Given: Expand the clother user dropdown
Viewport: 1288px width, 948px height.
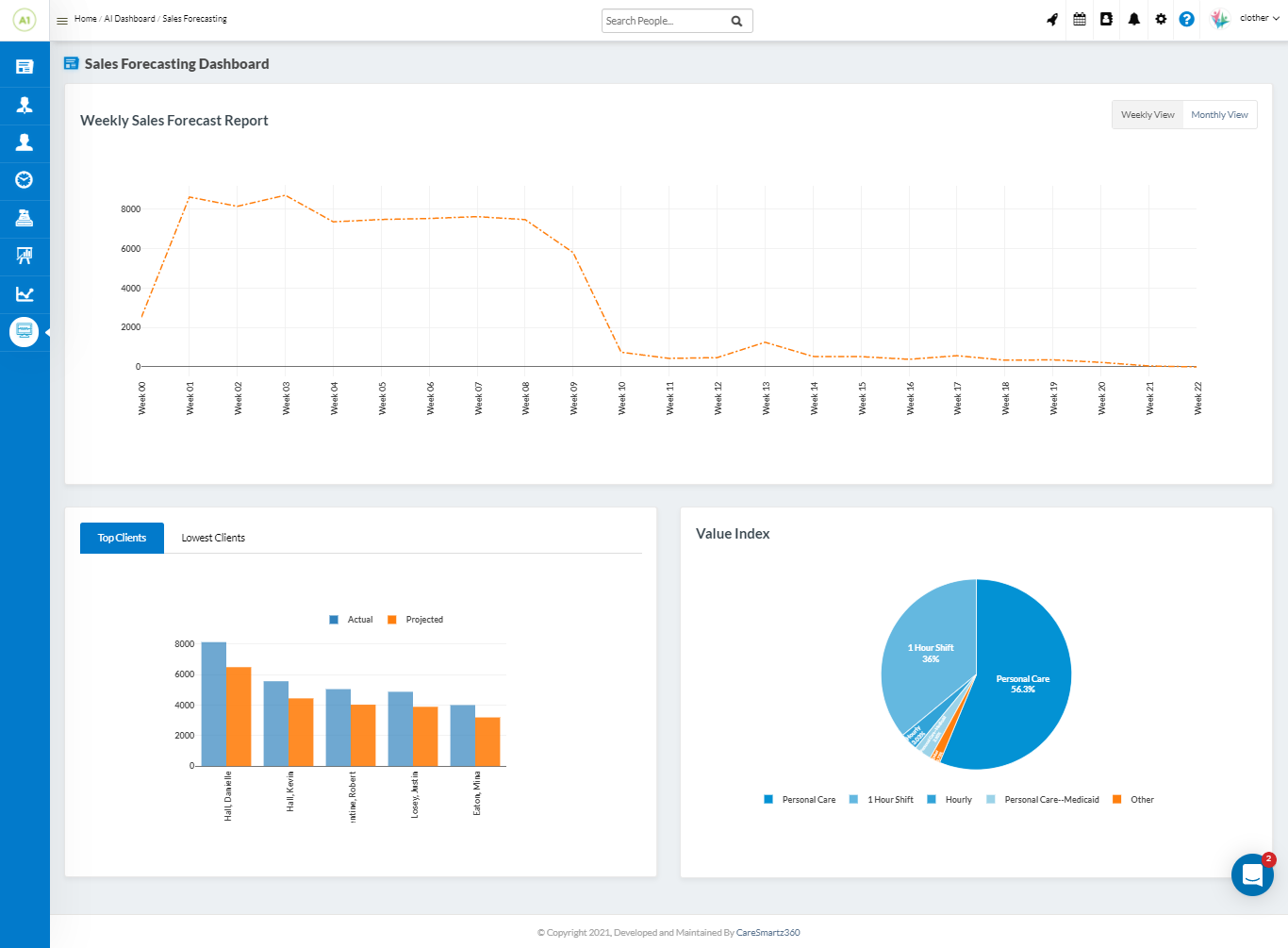Looking at the screenshot, I should click(1260, 18).
